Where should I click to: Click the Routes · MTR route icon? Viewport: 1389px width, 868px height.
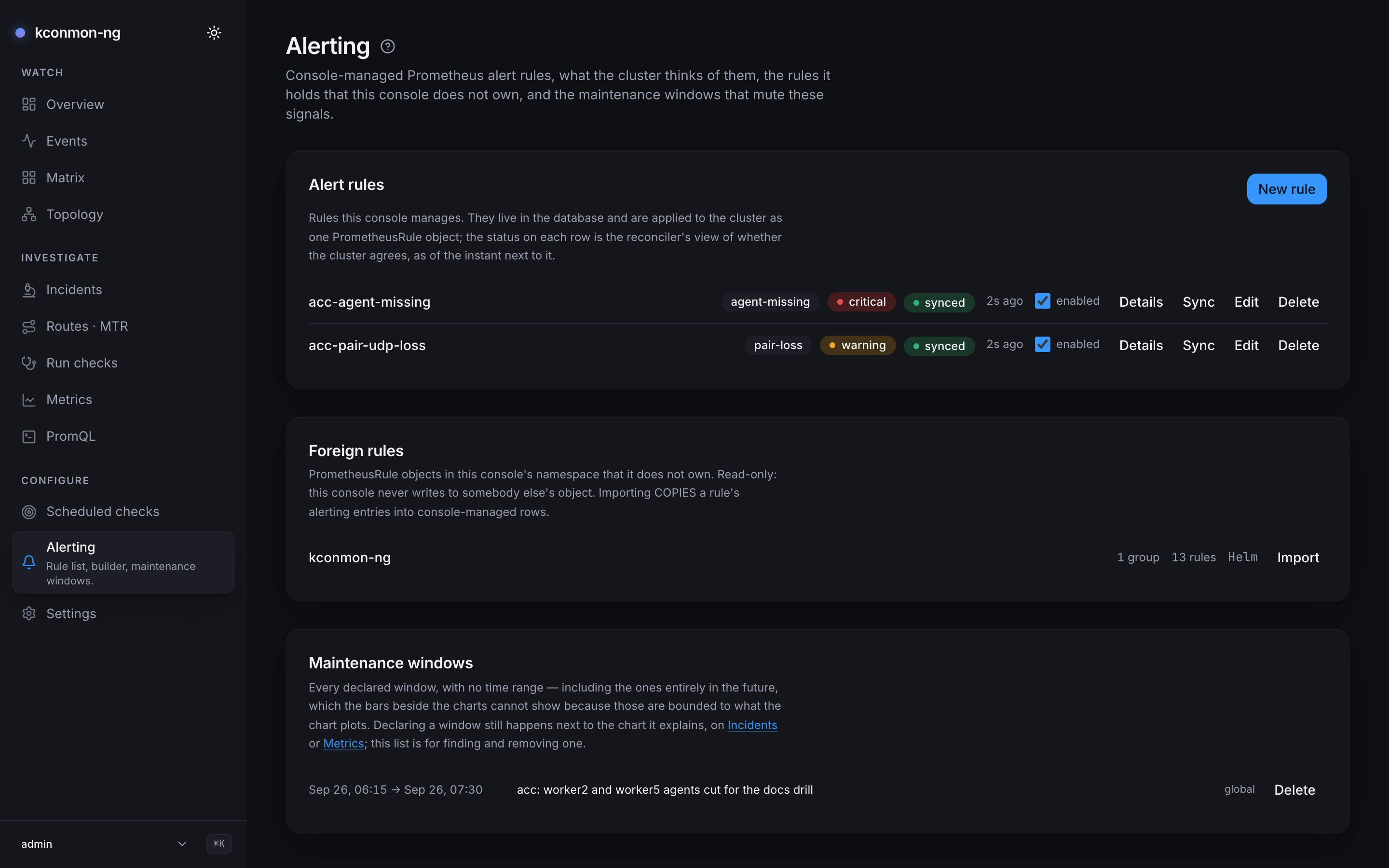coord(29,326)
